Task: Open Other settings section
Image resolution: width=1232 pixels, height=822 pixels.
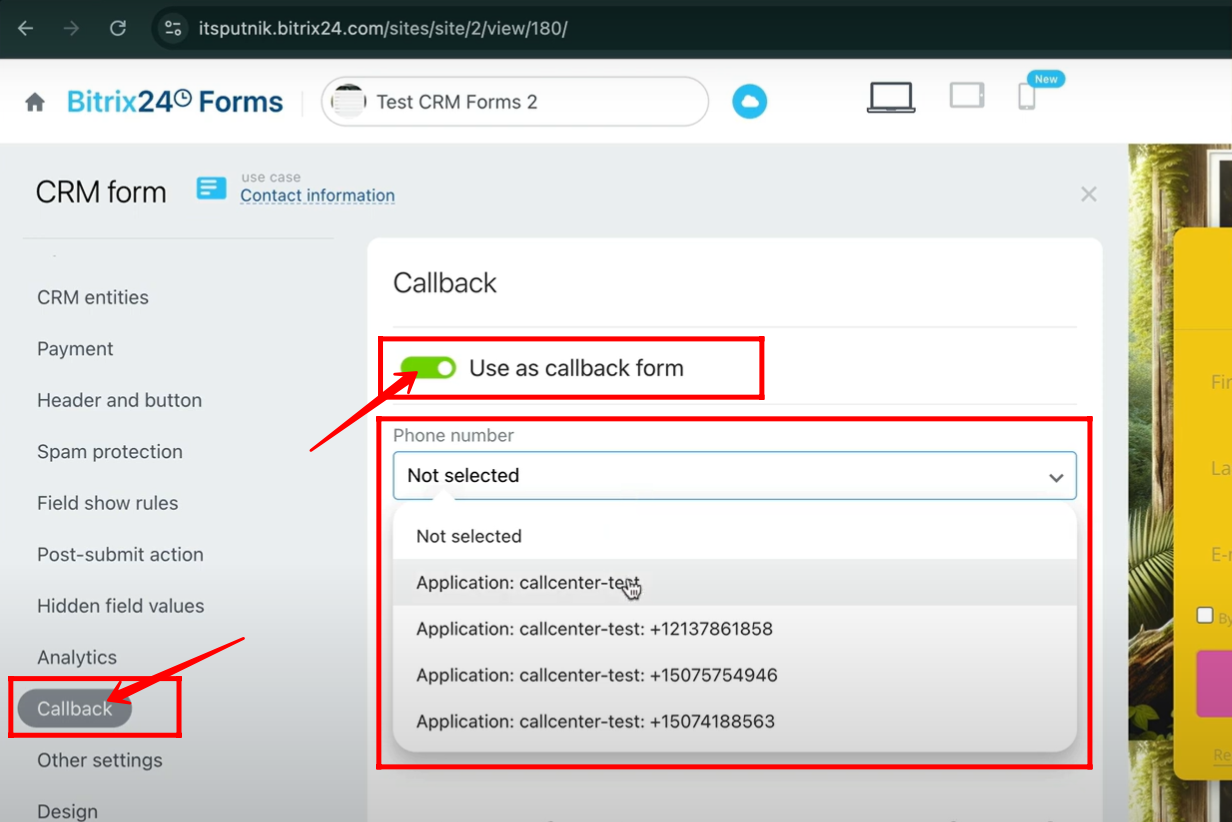Action: pos(99,760)
